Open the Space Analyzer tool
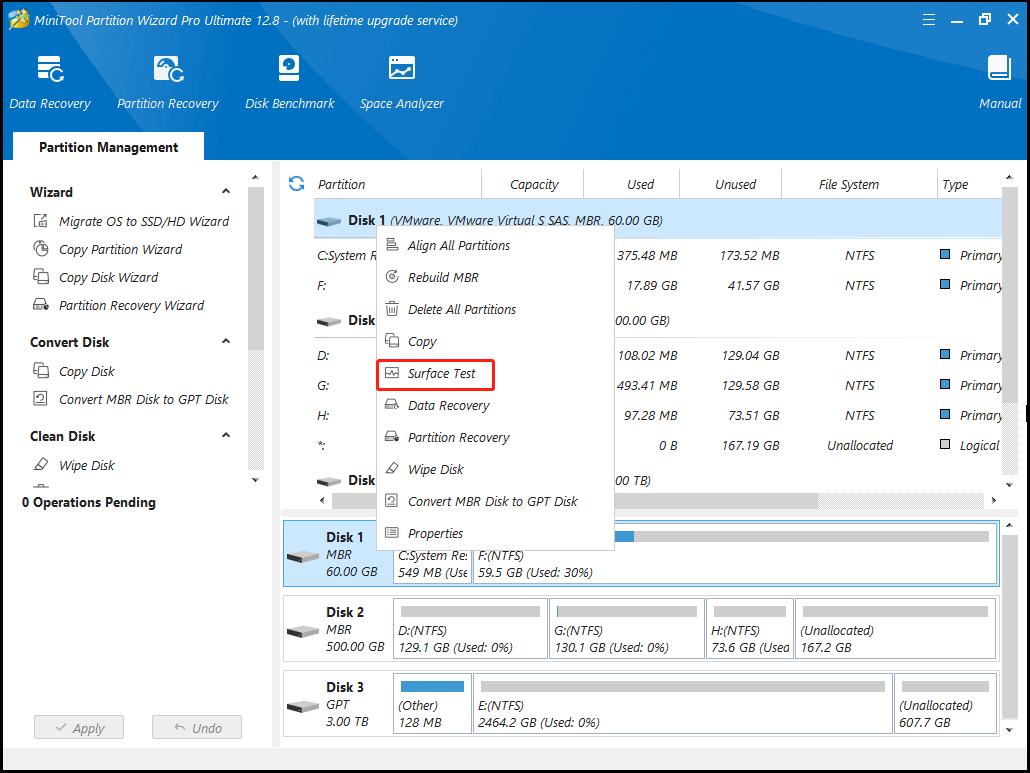 click(401, 82)
